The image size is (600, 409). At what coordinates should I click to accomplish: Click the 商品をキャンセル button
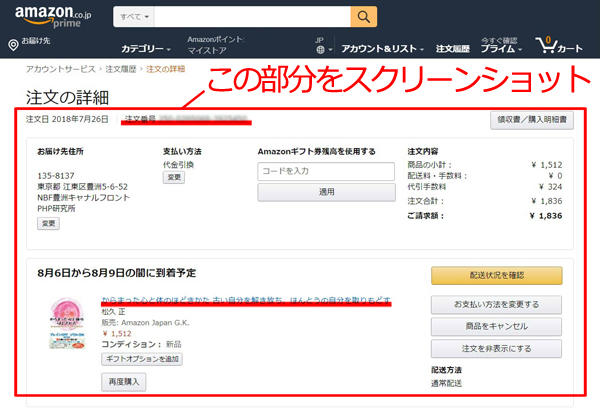click(497, 326)
